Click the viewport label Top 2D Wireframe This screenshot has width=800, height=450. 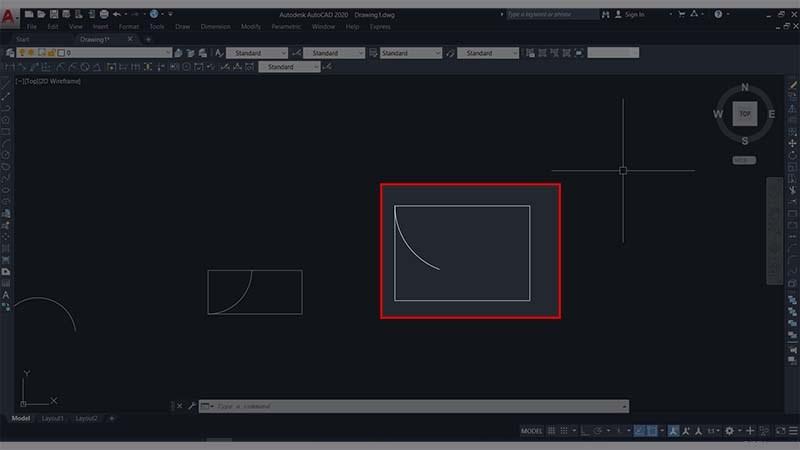point(48,81)
